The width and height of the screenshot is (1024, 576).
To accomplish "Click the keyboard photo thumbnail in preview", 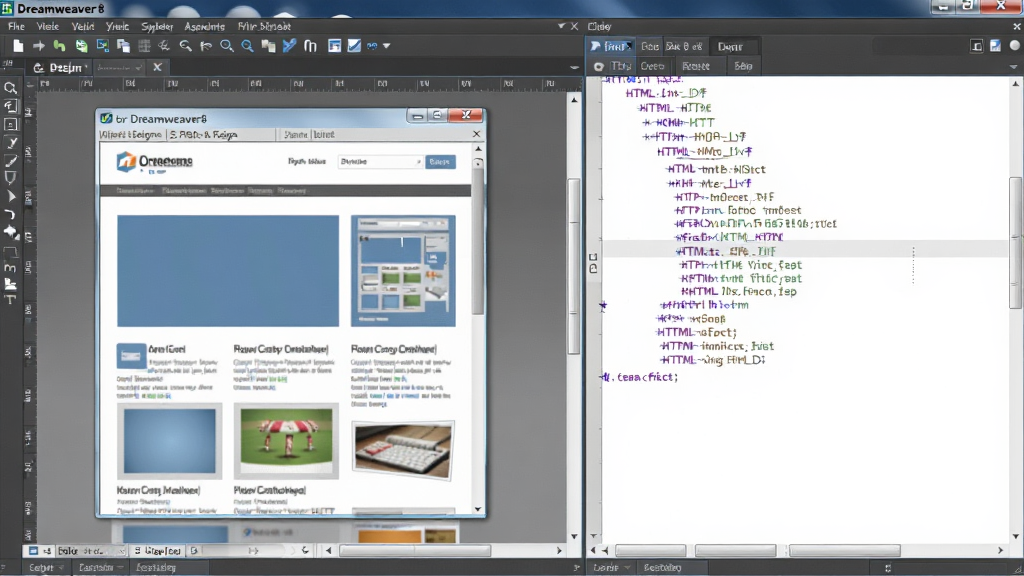I will coord(402,450).
